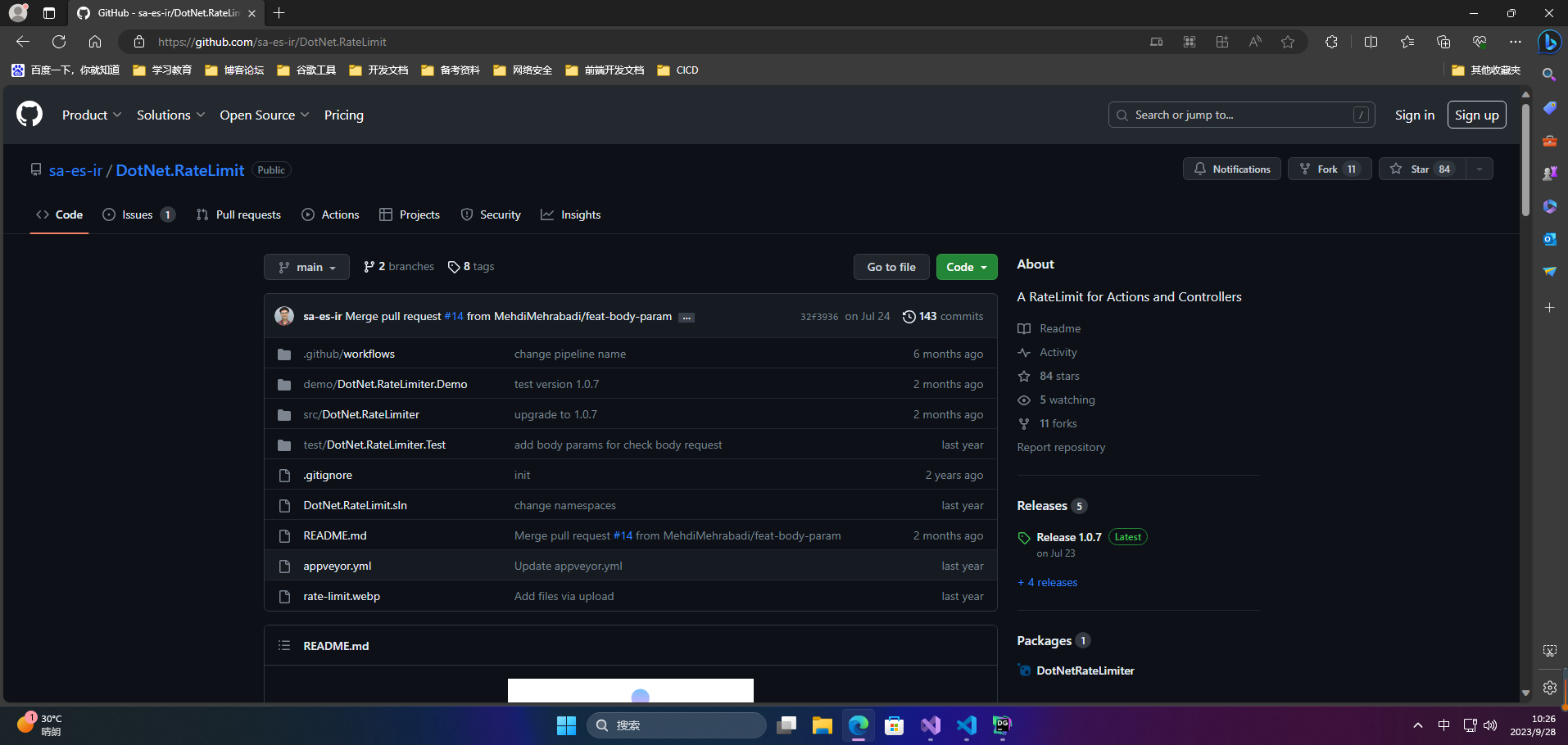Add this page to favorites star icon
1568x745 pixels.
[1288, 42]
